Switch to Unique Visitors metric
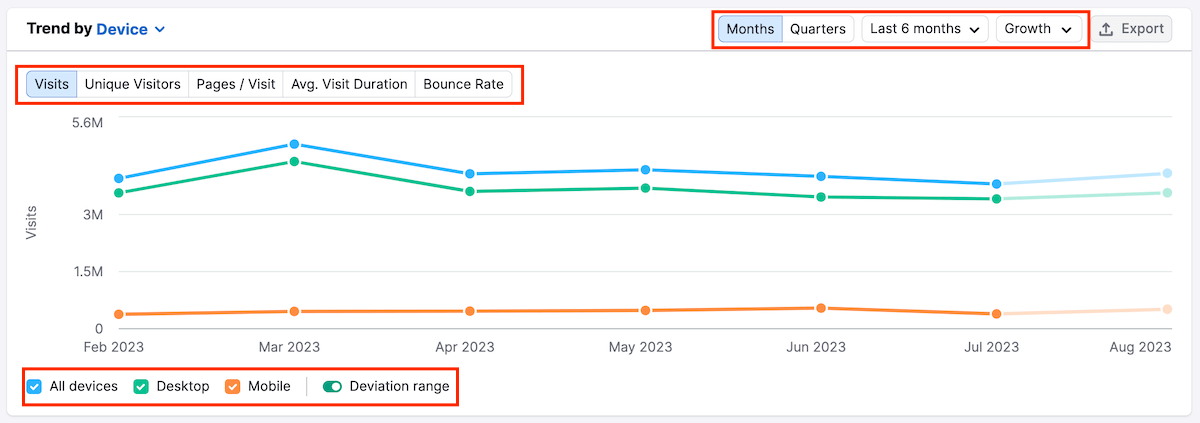The height and width of the screenshot is (423, 1200). pyautogui.click(x=132, y=84)
